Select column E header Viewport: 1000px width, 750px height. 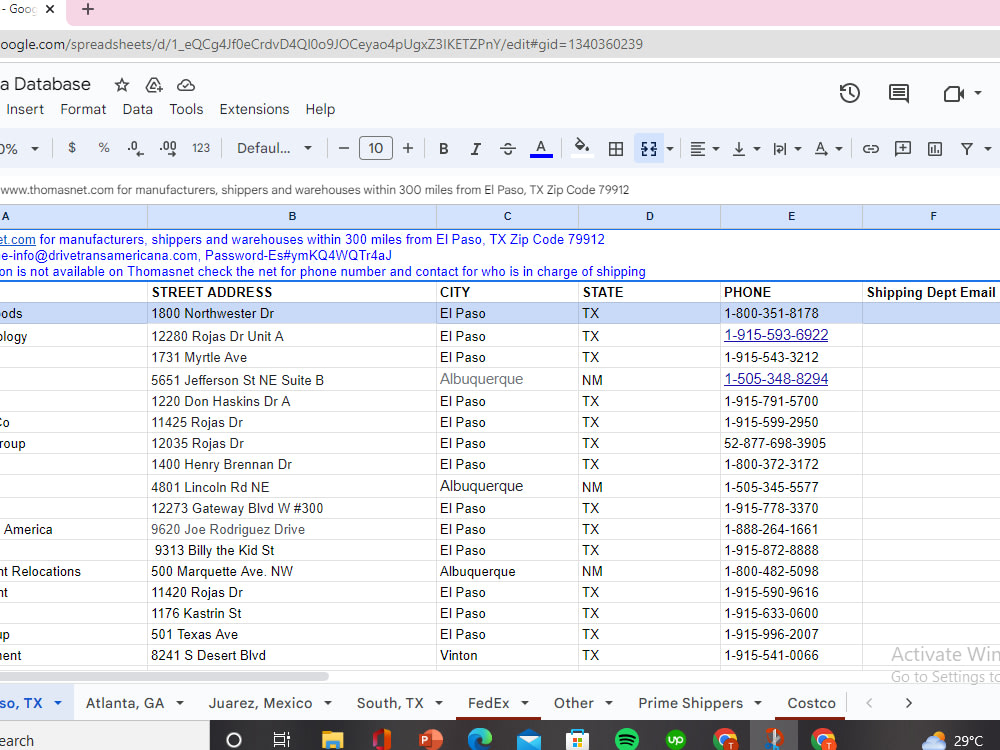(x=791, y=216)
